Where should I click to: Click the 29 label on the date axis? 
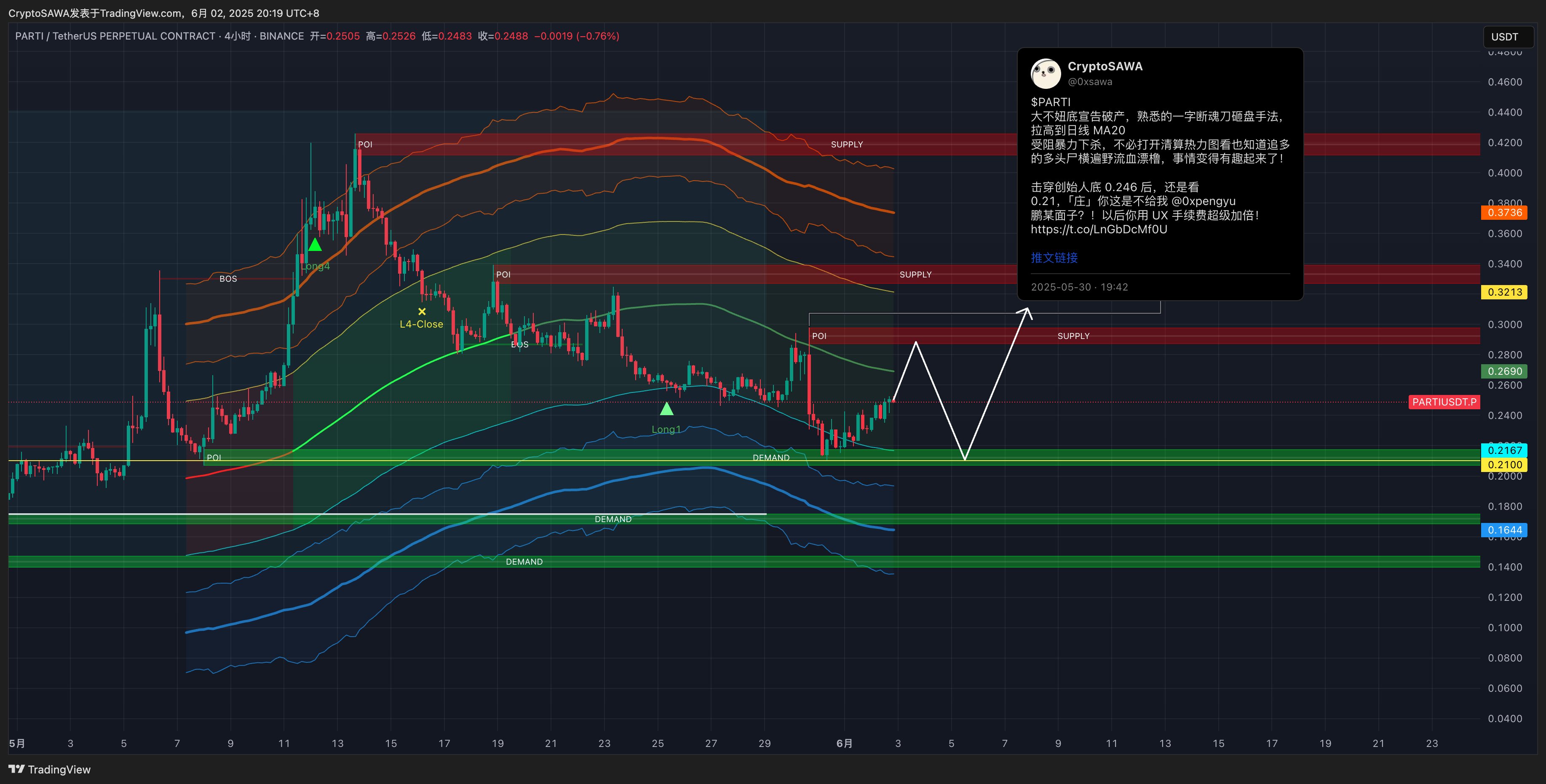point(764,743)
